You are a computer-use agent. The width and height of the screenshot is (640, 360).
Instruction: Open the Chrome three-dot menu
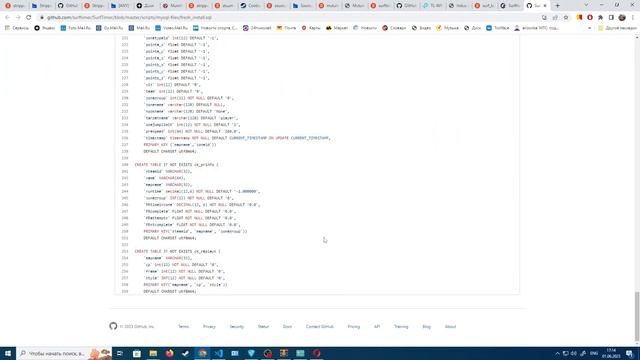click(x=633, y=18)
